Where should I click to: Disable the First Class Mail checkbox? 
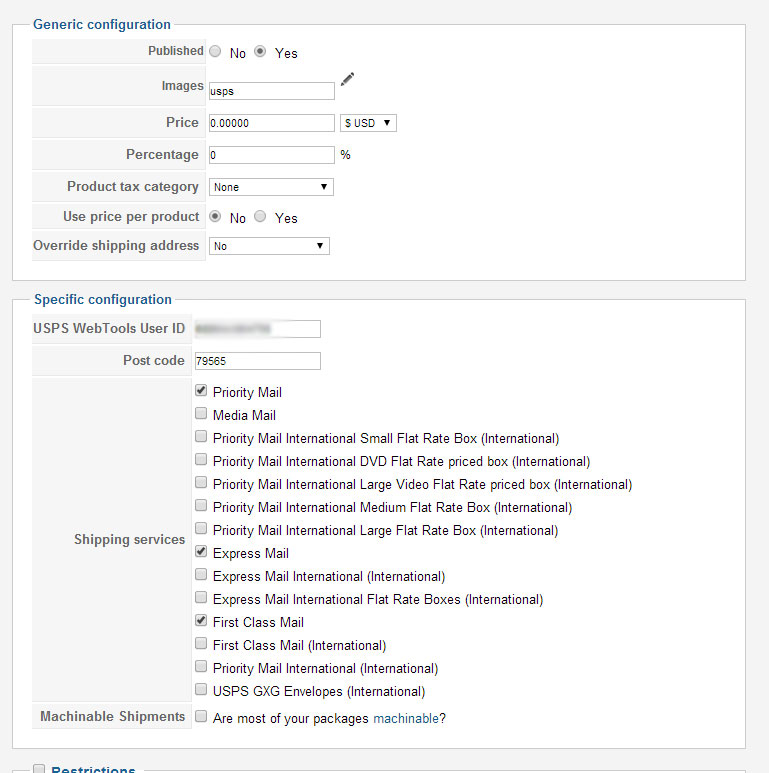(x=201, y=621)
